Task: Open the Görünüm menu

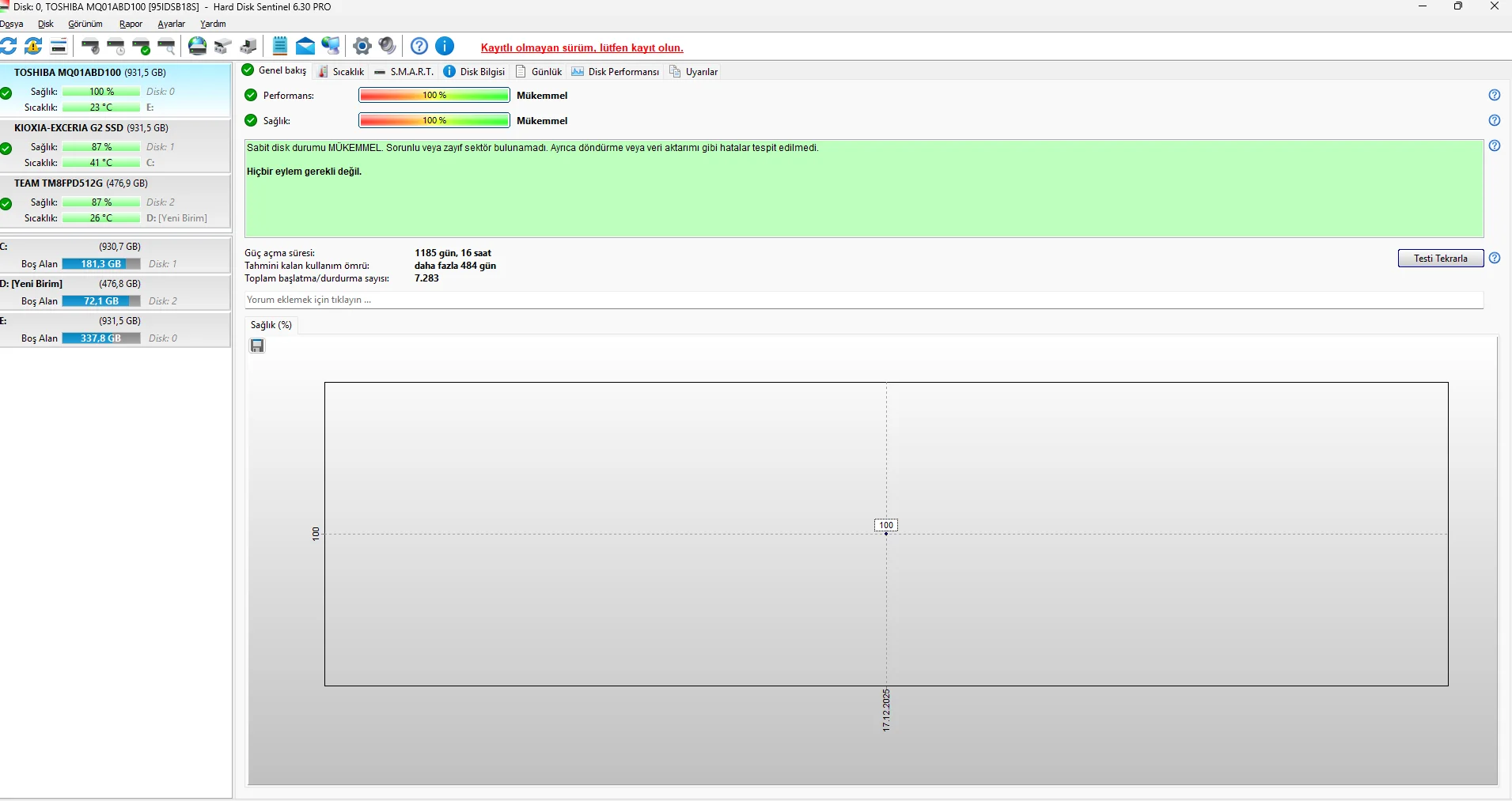Action: 85,24
